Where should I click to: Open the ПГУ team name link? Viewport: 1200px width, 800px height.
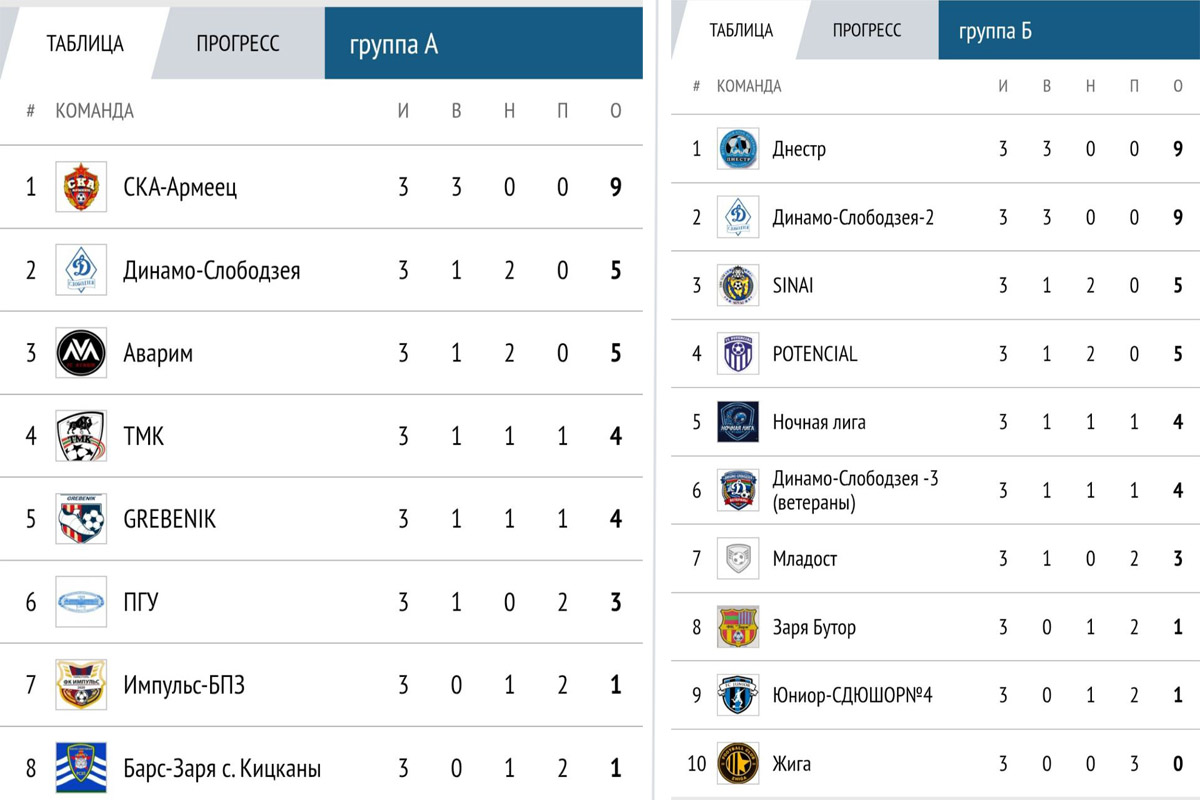point(141,602)
